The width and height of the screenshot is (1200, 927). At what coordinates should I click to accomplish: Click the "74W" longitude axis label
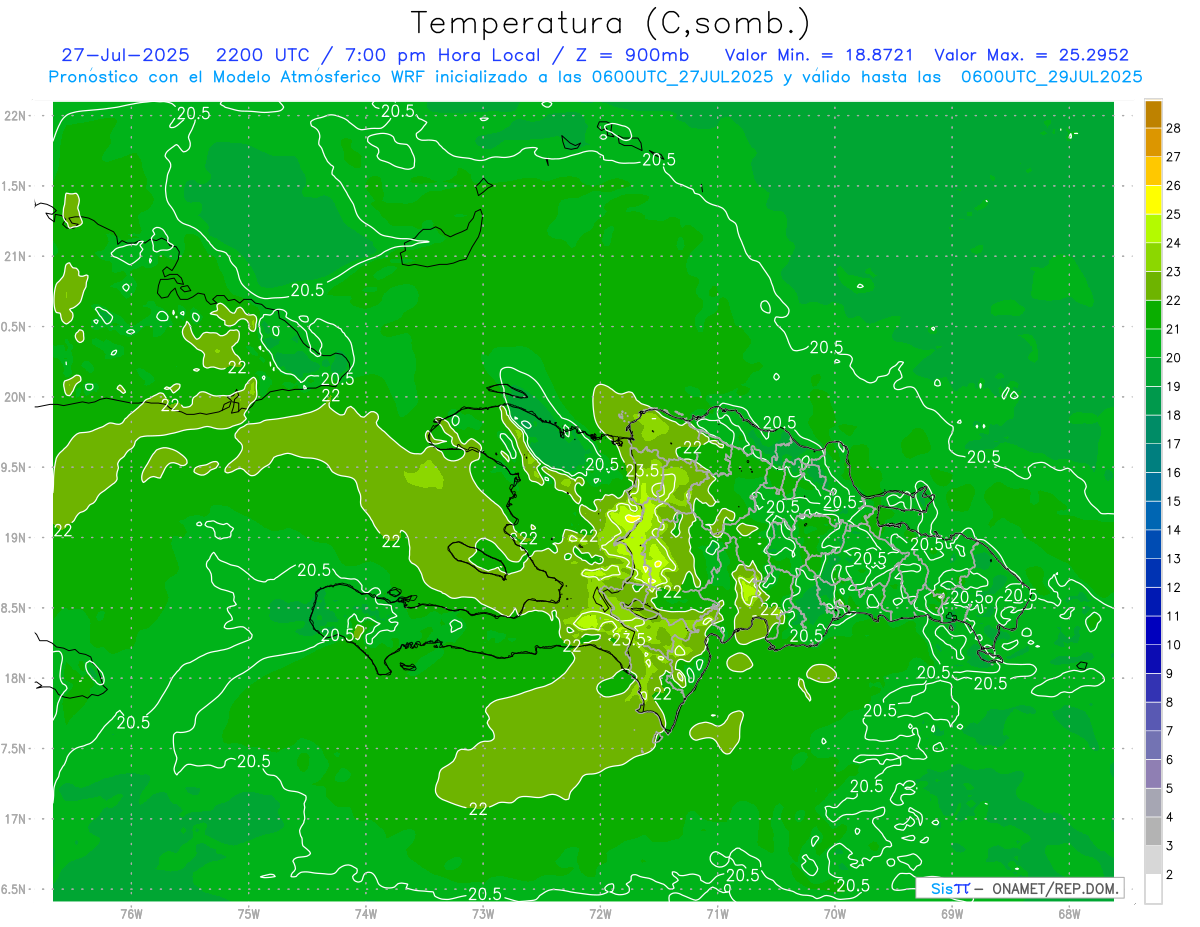(x=366, y=913)
